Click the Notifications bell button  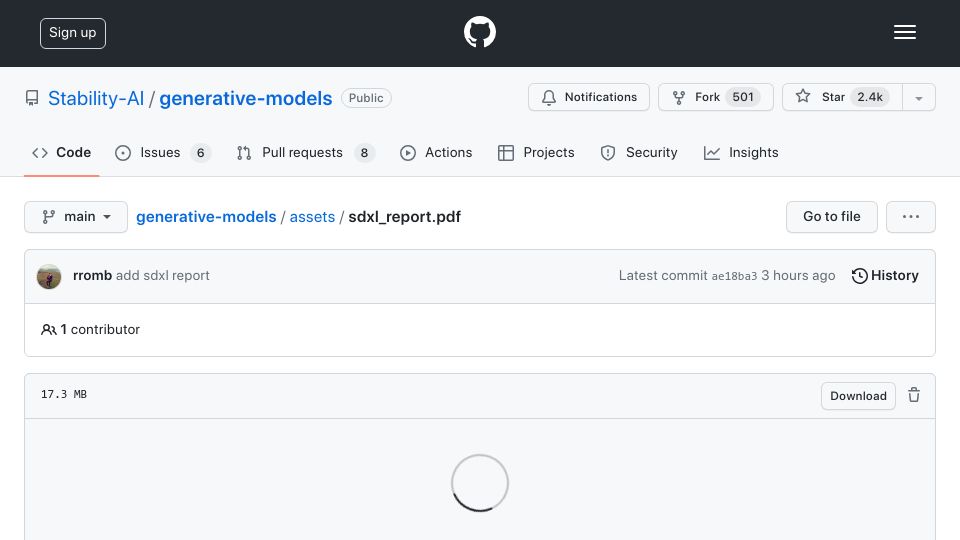pos(589,97)
